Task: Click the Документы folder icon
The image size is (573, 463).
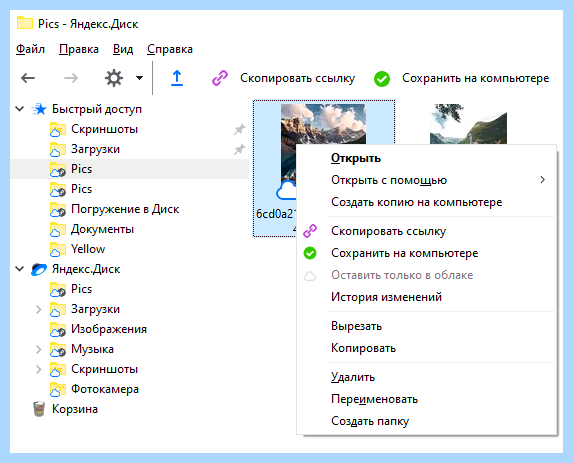Action: point(58,229)
